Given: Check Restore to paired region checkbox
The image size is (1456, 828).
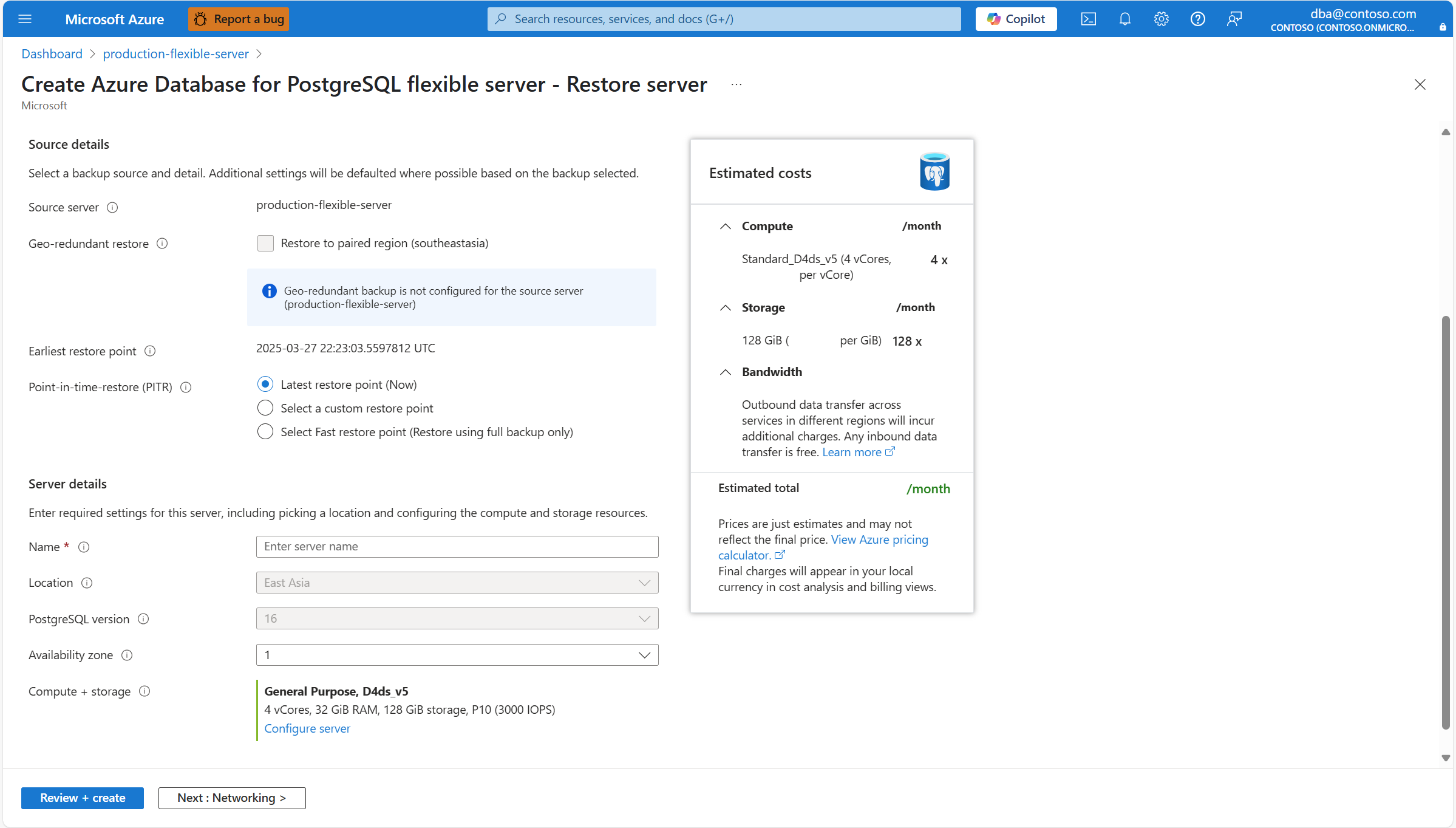Looking at the screenshot, I should pyautogui.click(x=265, y=243).
